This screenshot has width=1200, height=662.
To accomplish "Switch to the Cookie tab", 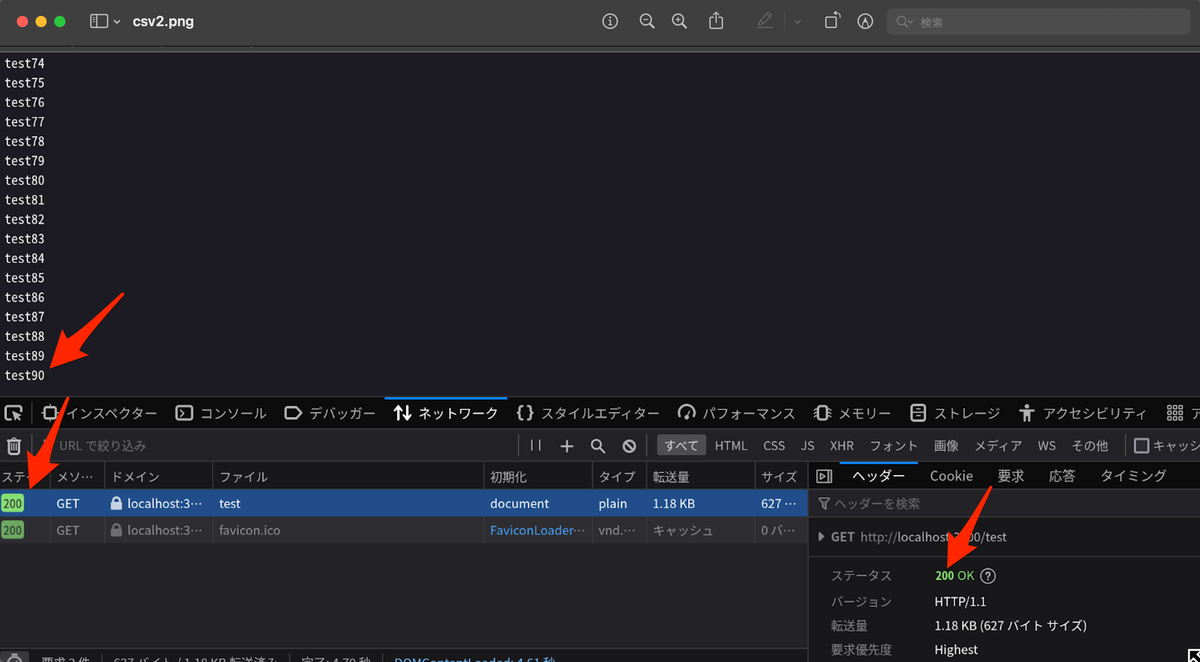I will [951, 475].
